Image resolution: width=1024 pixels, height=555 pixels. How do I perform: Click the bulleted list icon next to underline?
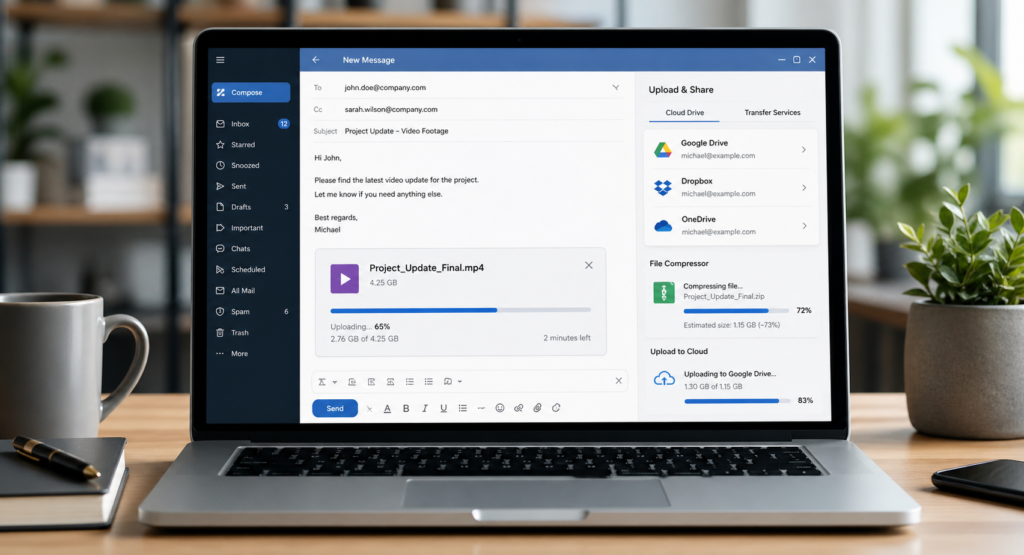pyautogui.click(x=462, y=408)
